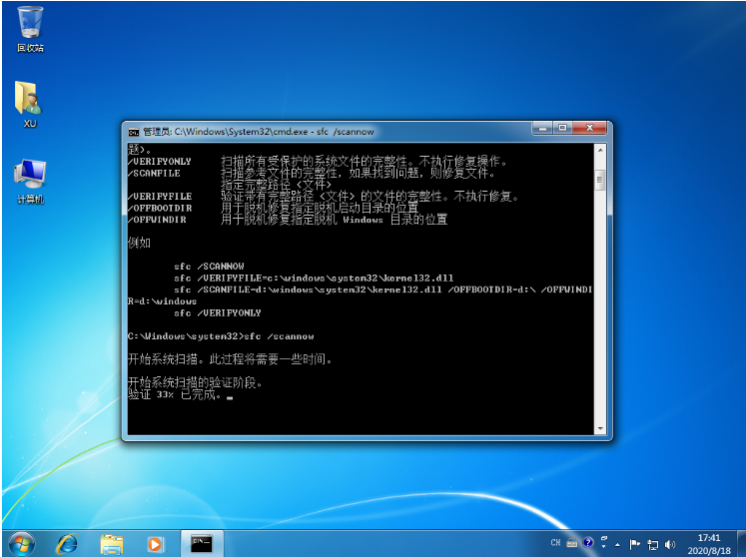Image resolution: width=746 pixels, height=557 pixels.
Task: Click the CH input language indicator
Action: pyautogui.click(x=556, y=543)
